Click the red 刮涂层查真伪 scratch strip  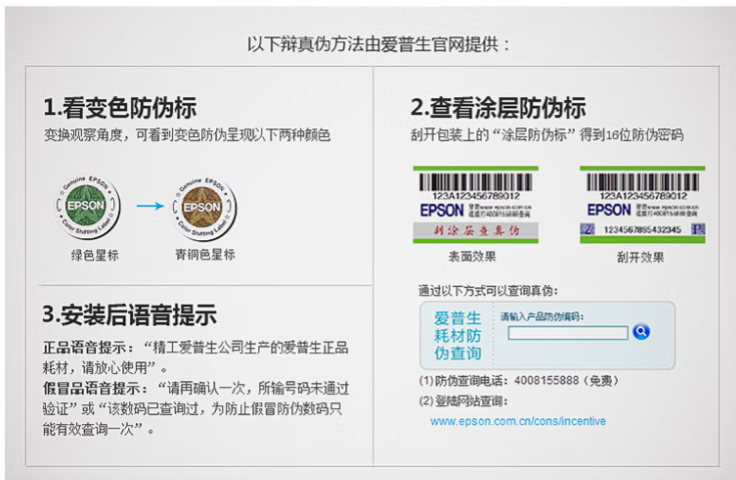475,230
